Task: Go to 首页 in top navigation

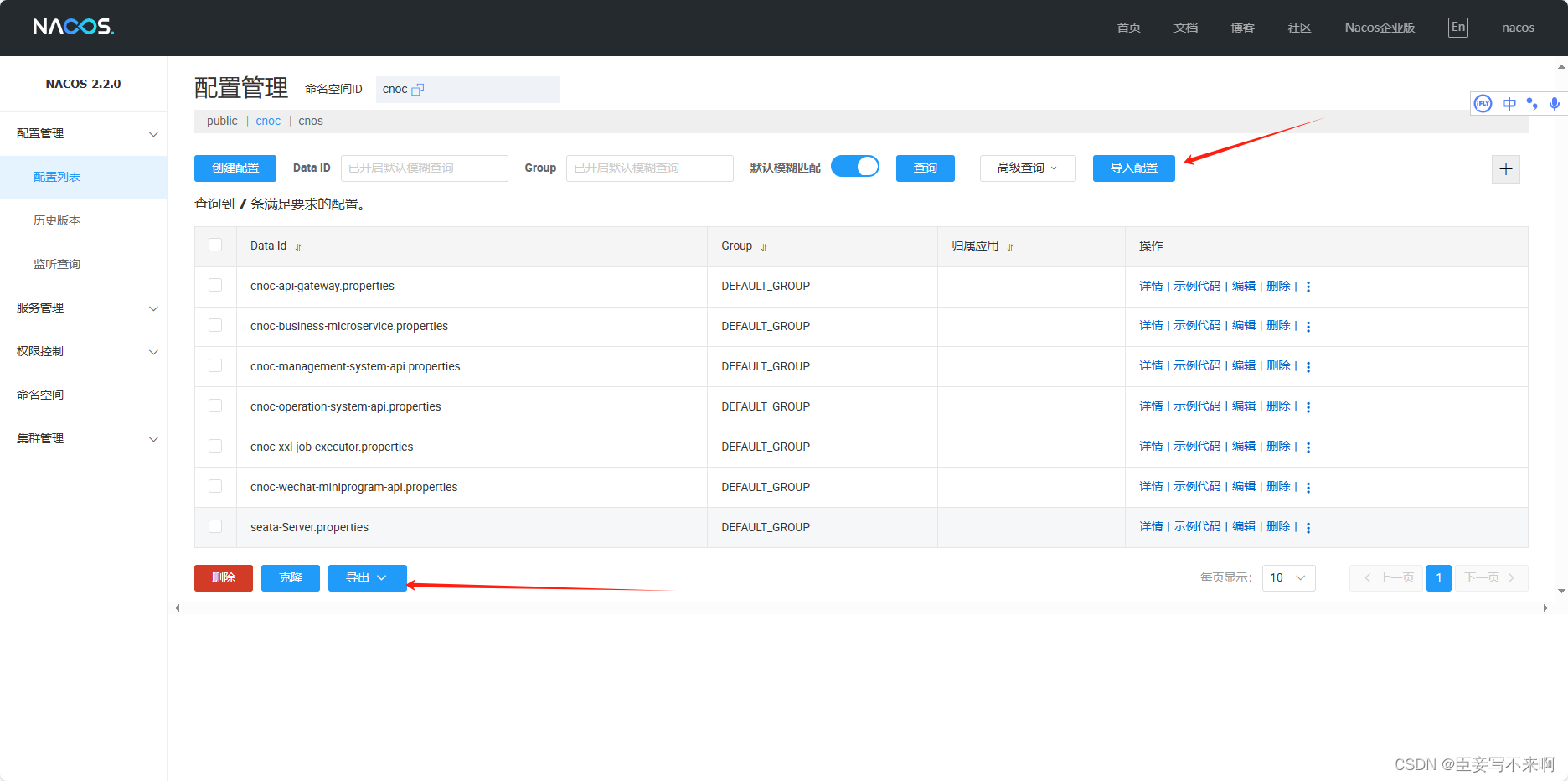Action: [x=1128, y=28]
